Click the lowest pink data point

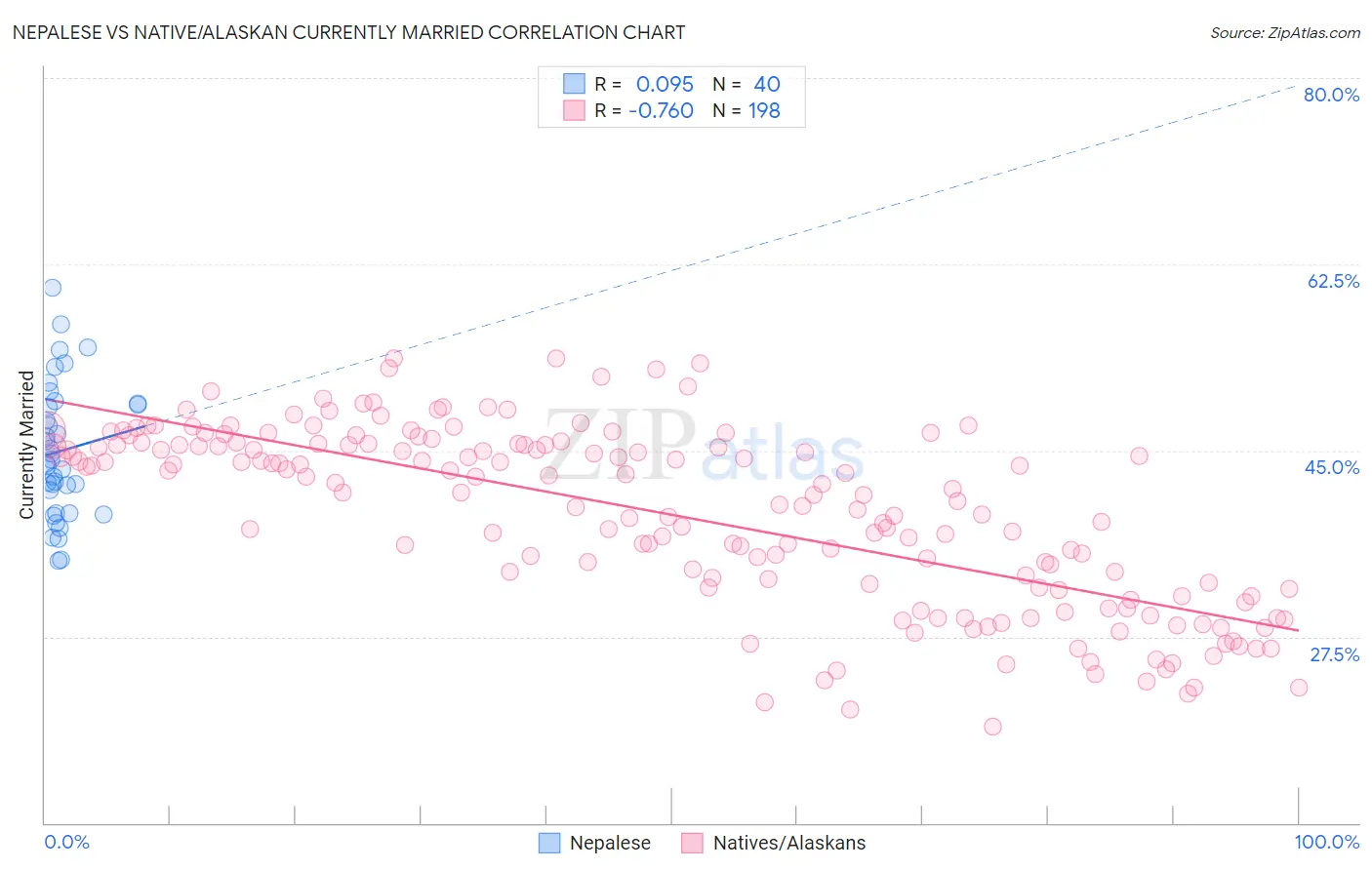(992, 727)
